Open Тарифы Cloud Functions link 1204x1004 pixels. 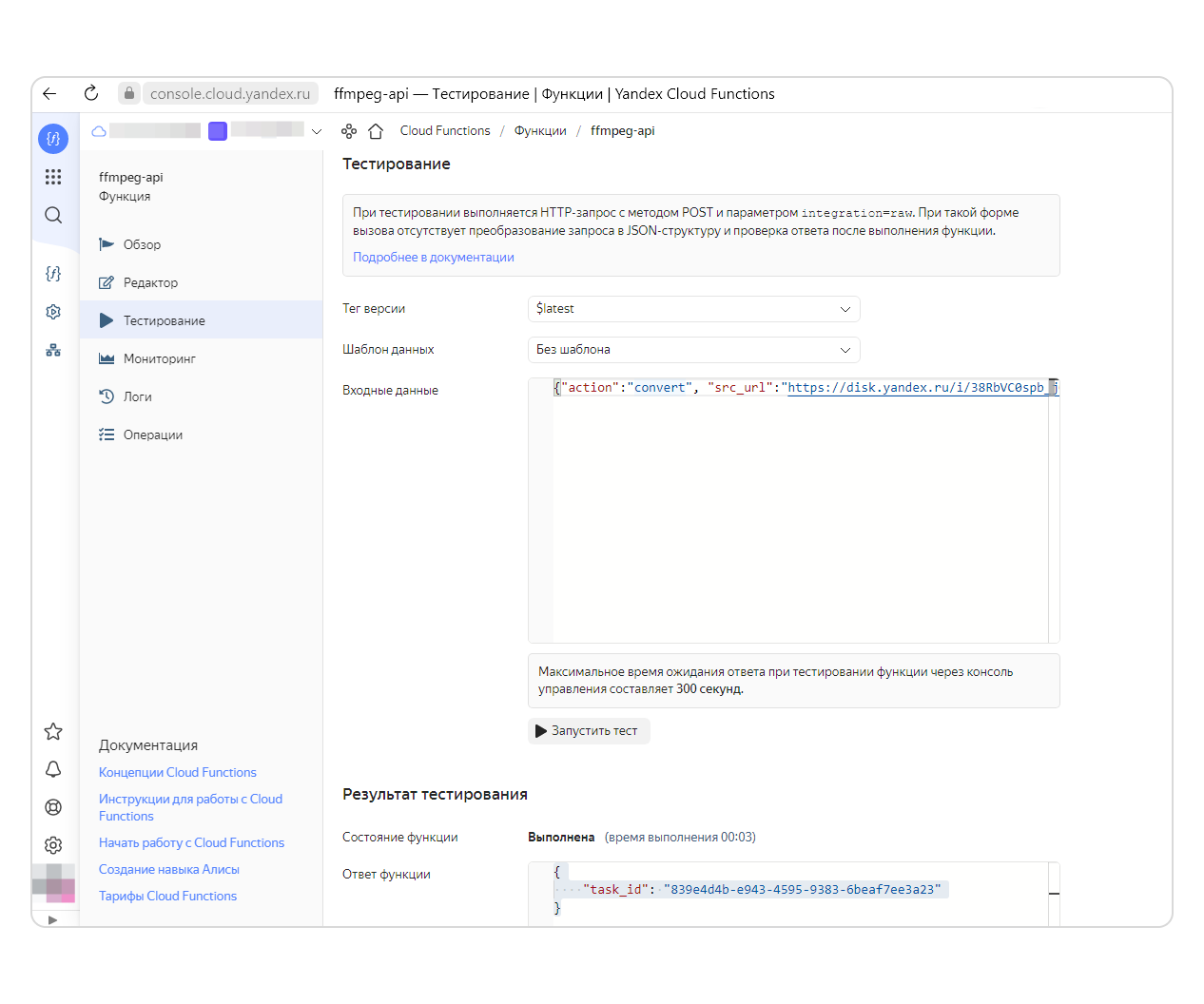pos(167,897)
